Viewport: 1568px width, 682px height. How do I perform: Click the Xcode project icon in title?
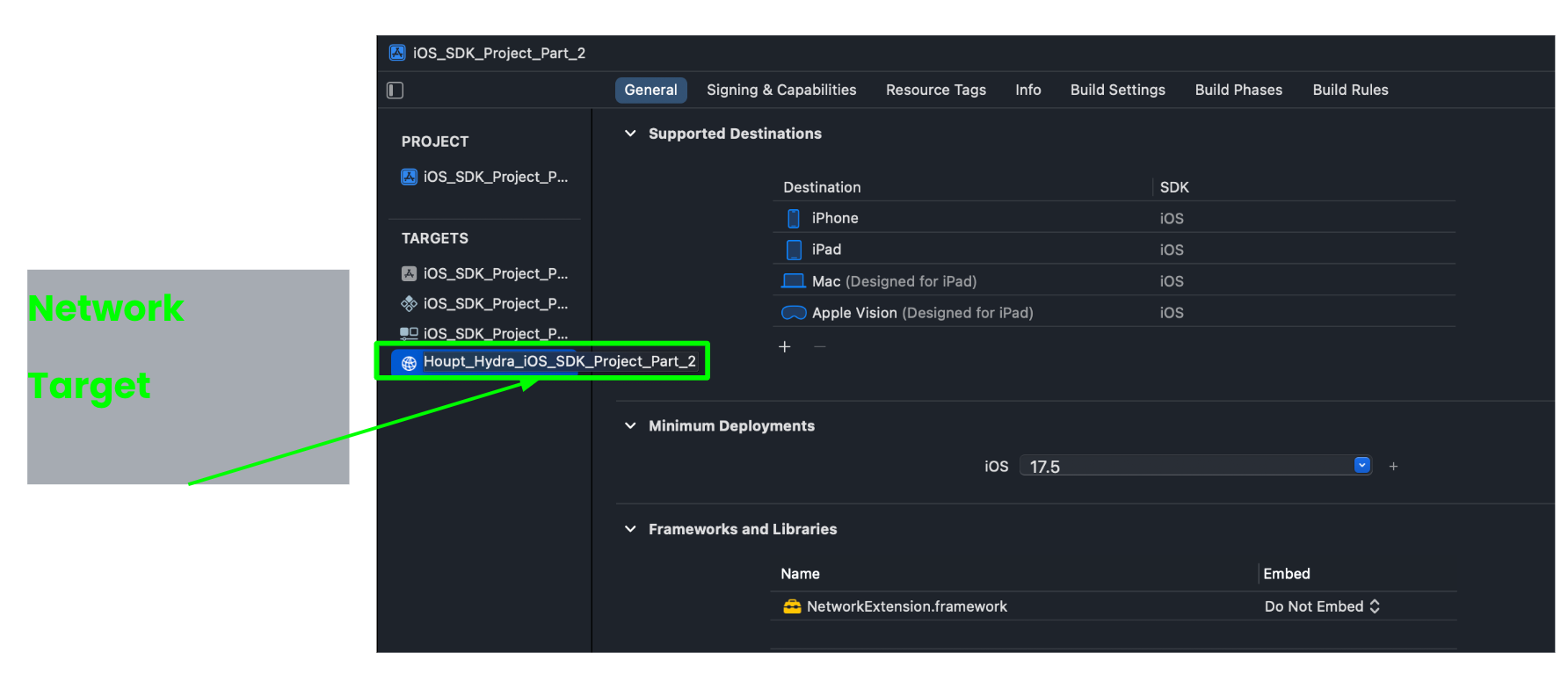point(397,53)
